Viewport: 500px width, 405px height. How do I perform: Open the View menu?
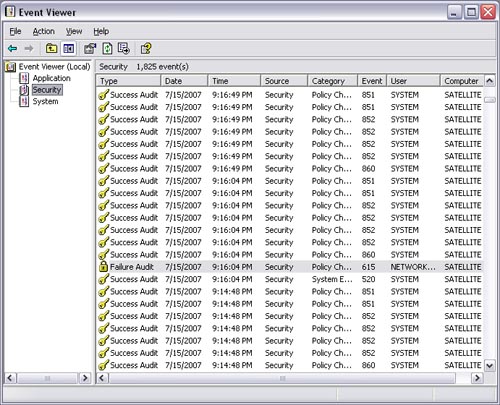point(74,31)
